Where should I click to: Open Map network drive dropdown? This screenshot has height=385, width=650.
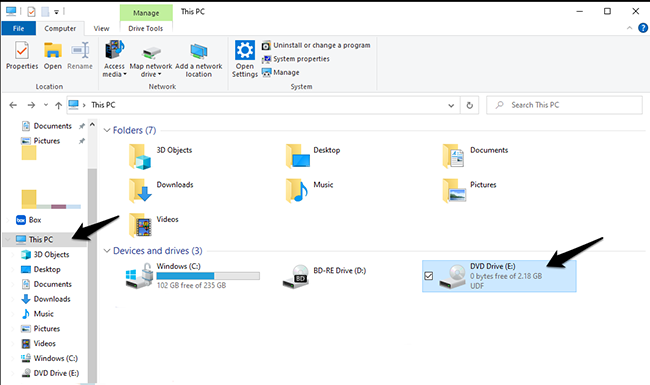point(151,59)
